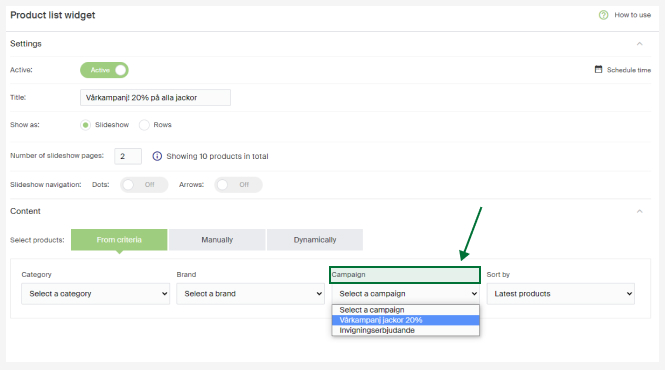The height and width of the screenshot is (370, 665).
Task: Open the Select a brand dropdown
Action: (x=251, y=294)
